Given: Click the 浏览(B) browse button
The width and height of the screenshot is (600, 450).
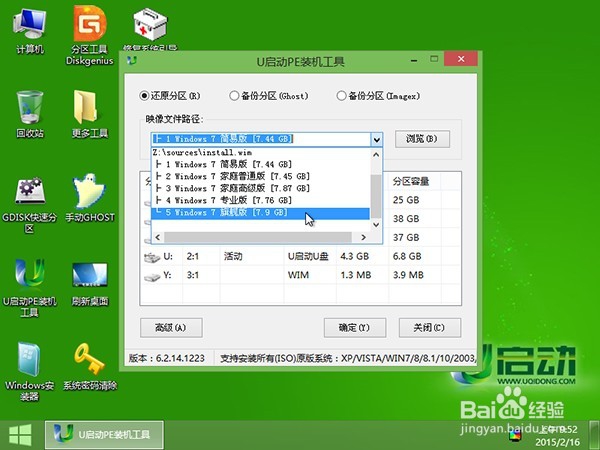Looking at the screenshot, I should coord(422,139).
